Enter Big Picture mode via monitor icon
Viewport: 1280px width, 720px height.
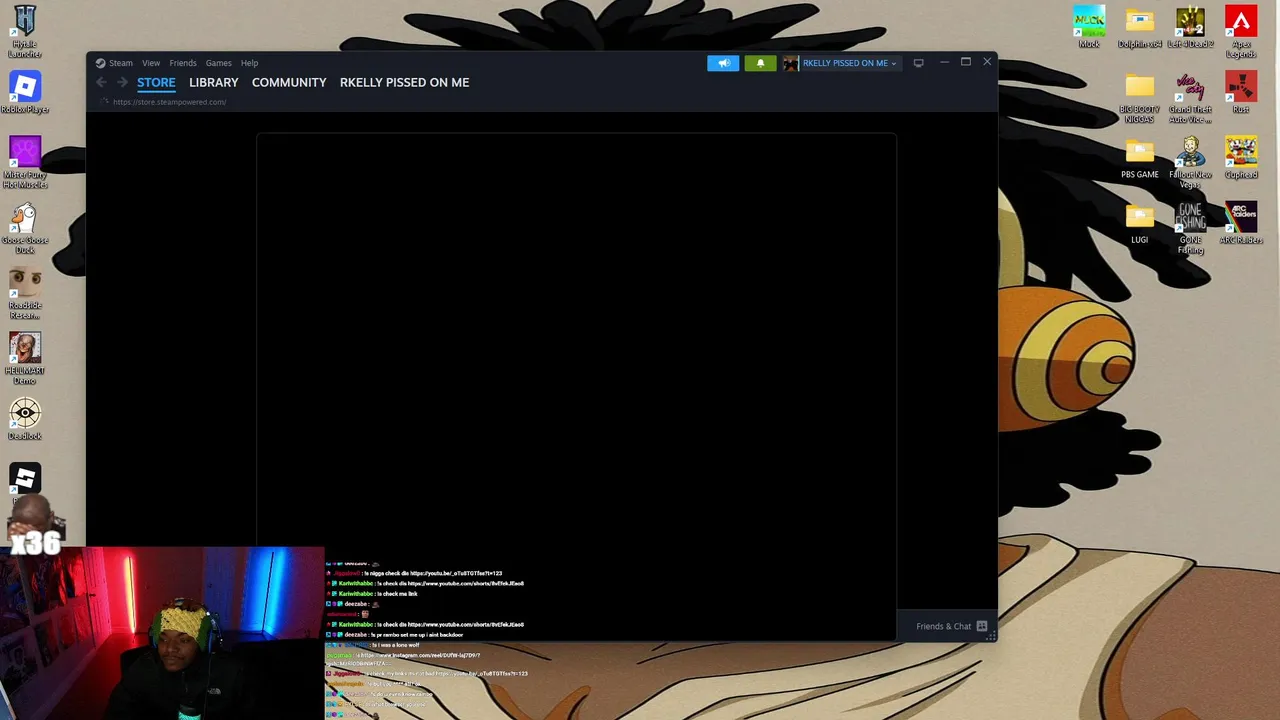918,63
